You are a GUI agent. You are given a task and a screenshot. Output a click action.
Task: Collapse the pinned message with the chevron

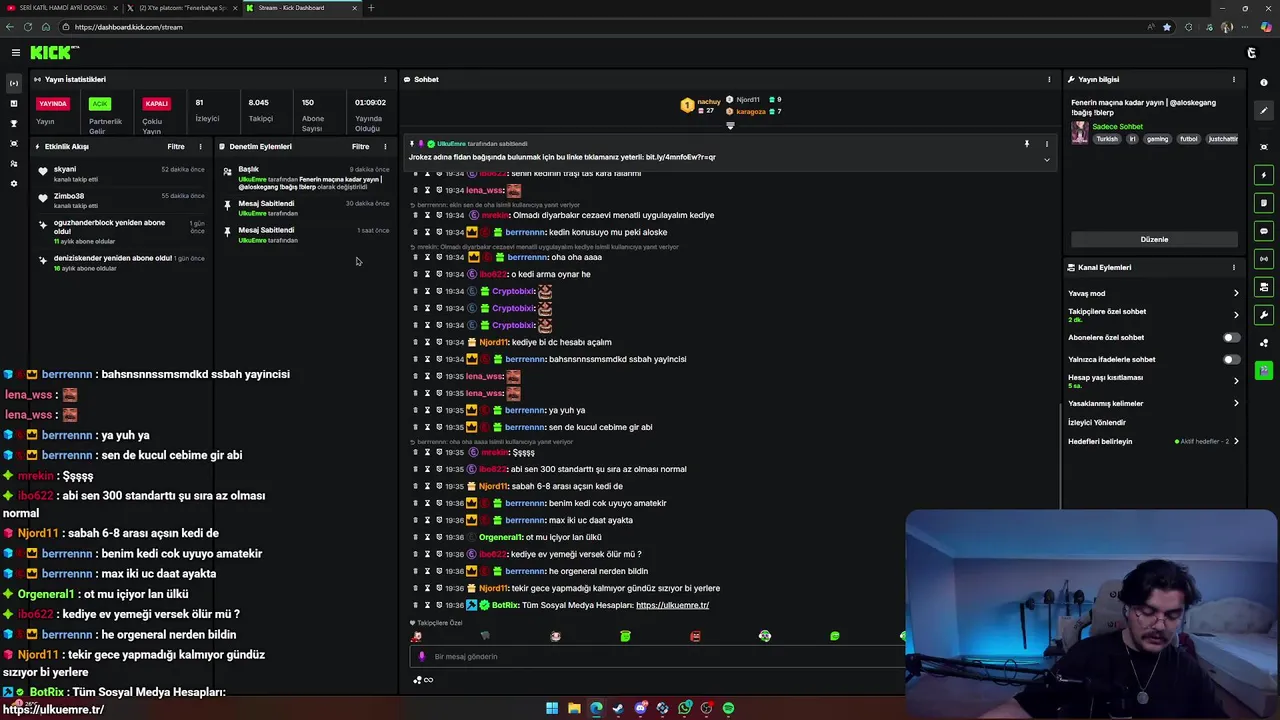point(1047,160)
